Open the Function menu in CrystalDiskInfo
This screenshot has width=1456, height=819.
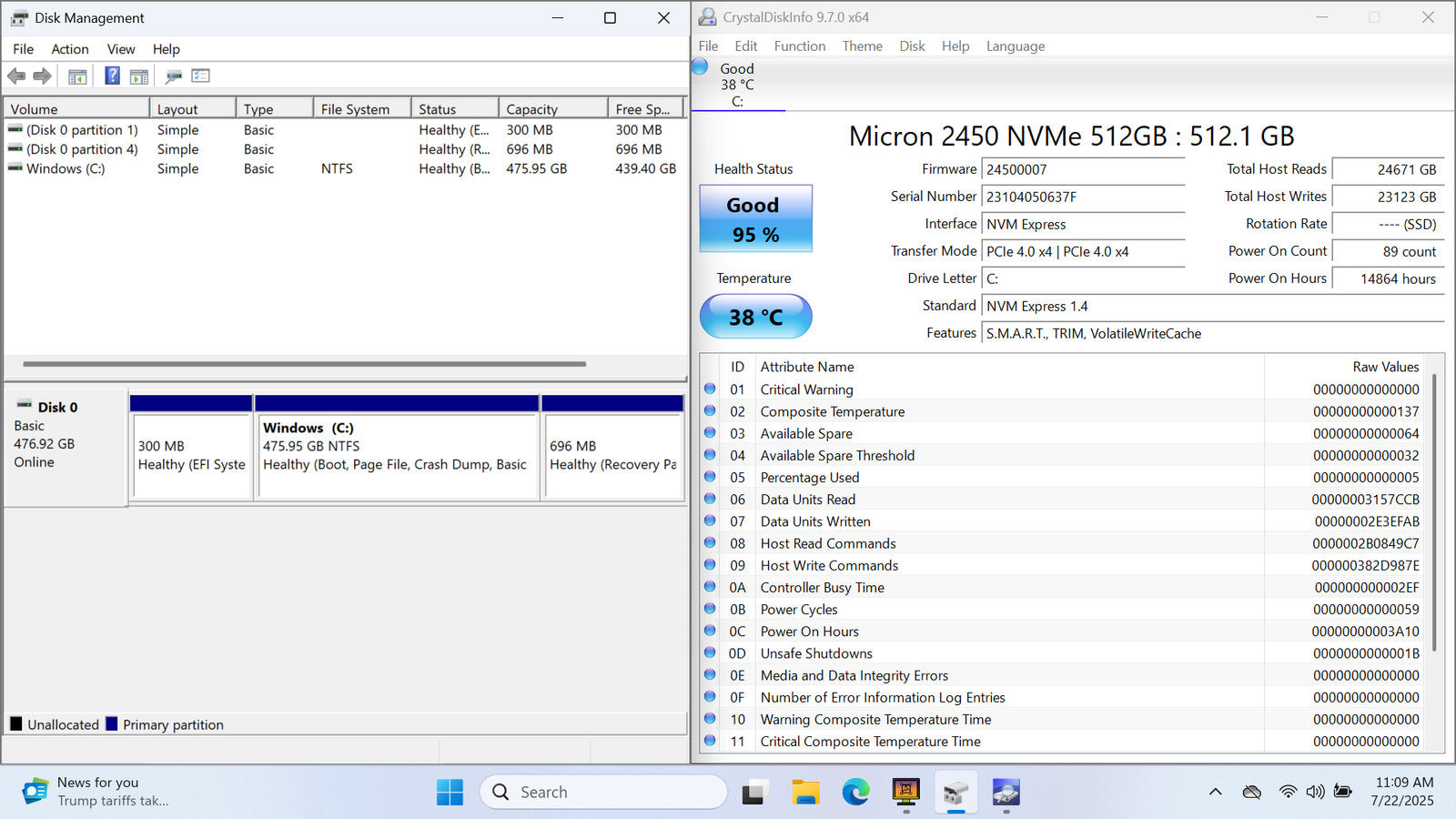799,46
